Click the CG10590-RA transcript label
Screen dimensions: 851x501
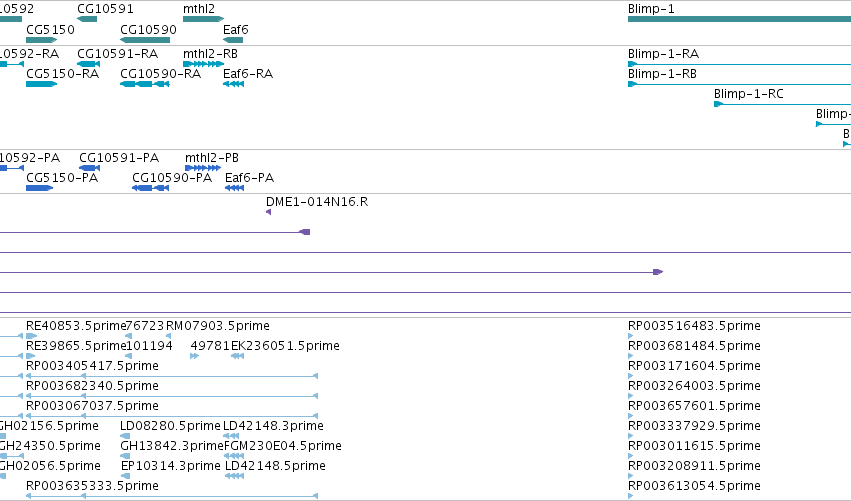point(160,74)
